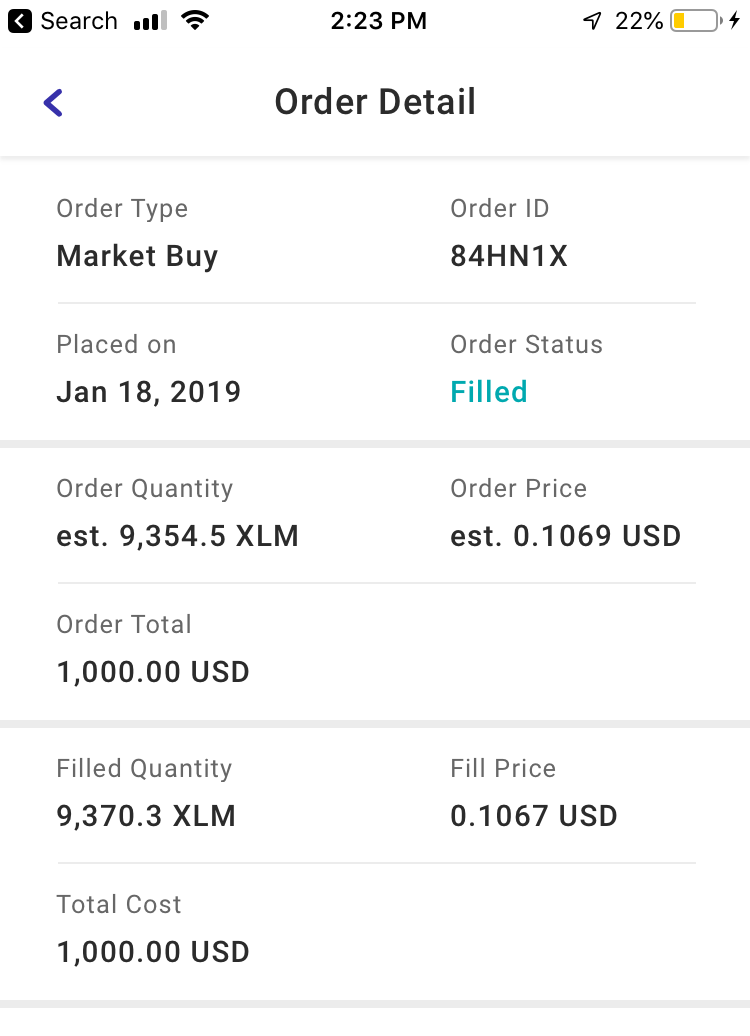Tap the back arrow icon

pyautogui.click(x=54, y=102)
